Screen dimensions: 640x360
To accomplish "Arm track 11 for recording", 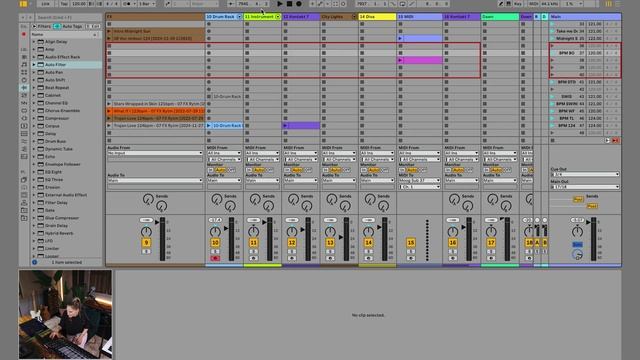I will point(253,258).
